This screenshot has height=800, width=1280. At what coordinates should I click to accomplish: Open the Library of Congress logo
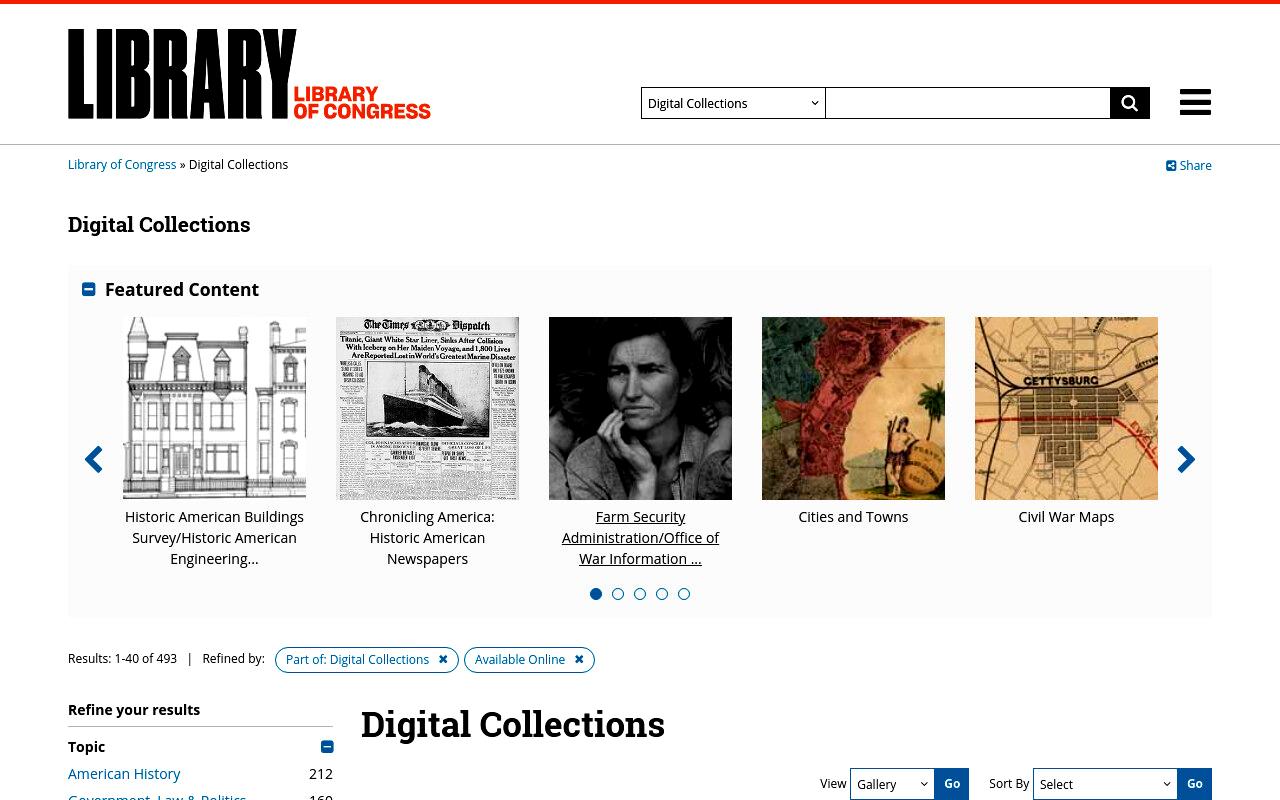(249, 74)
